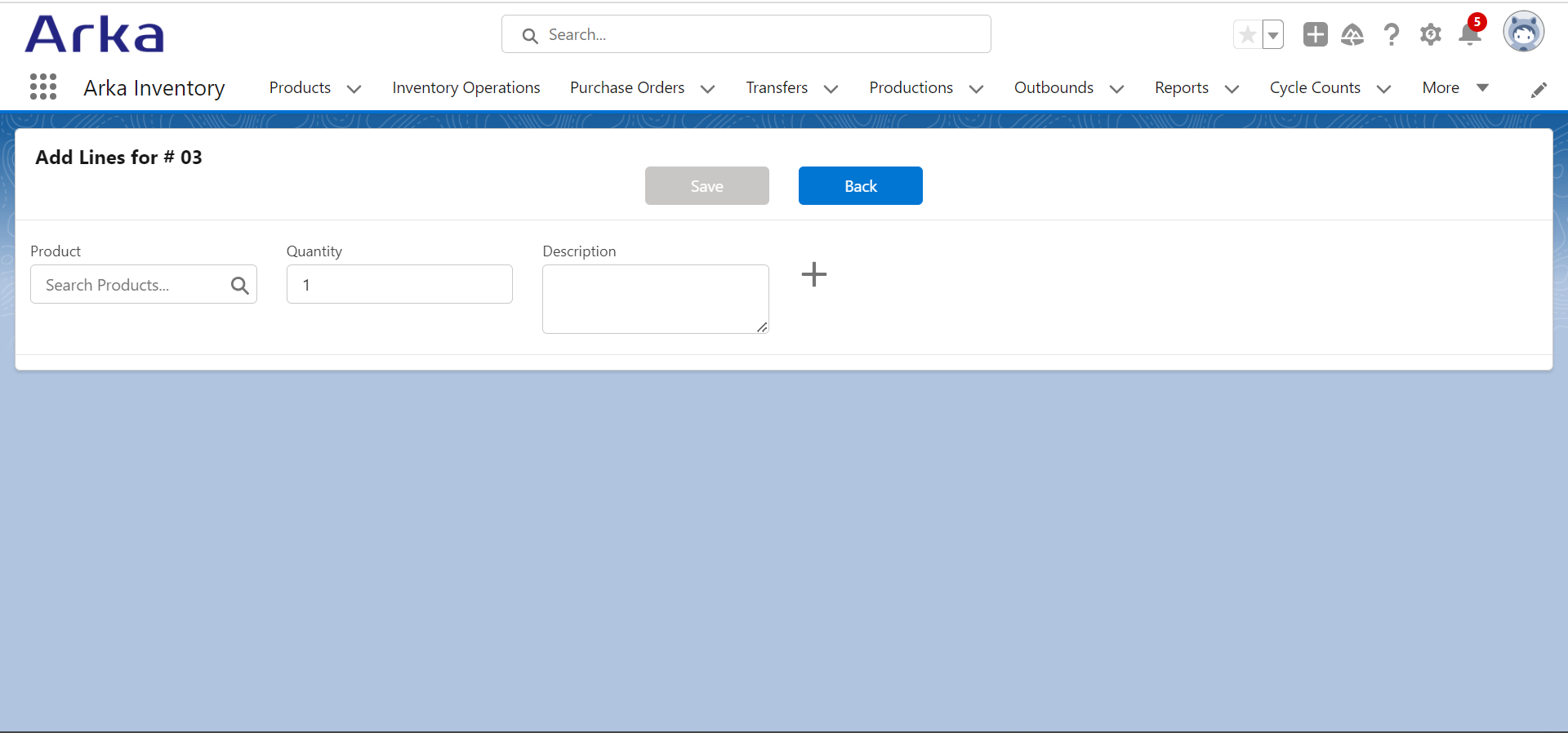Expand the Cycle Counts chevron
Viewport: 1568px width, 733px height.
coord(1384,89)
